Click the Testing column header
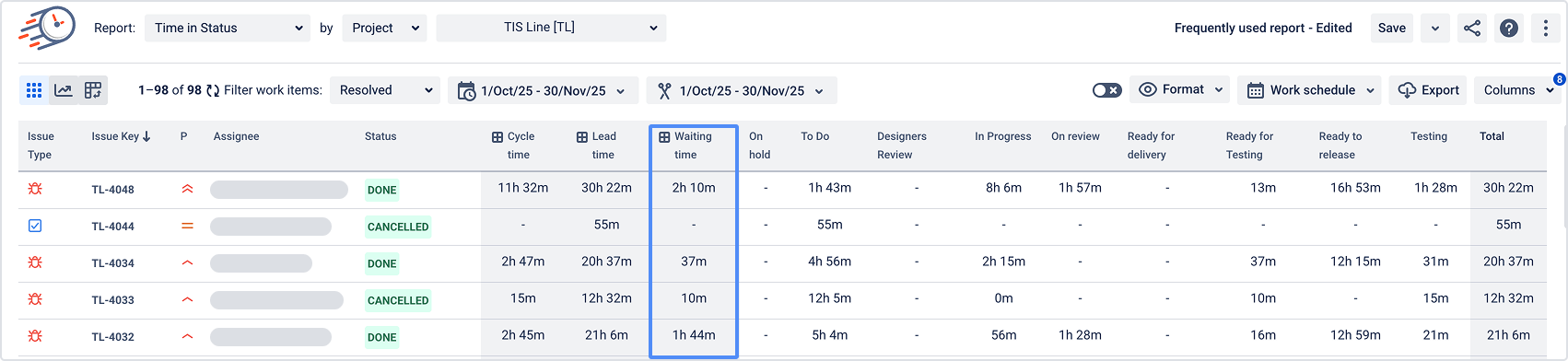1568x361 pixels. coord(1429,136)
